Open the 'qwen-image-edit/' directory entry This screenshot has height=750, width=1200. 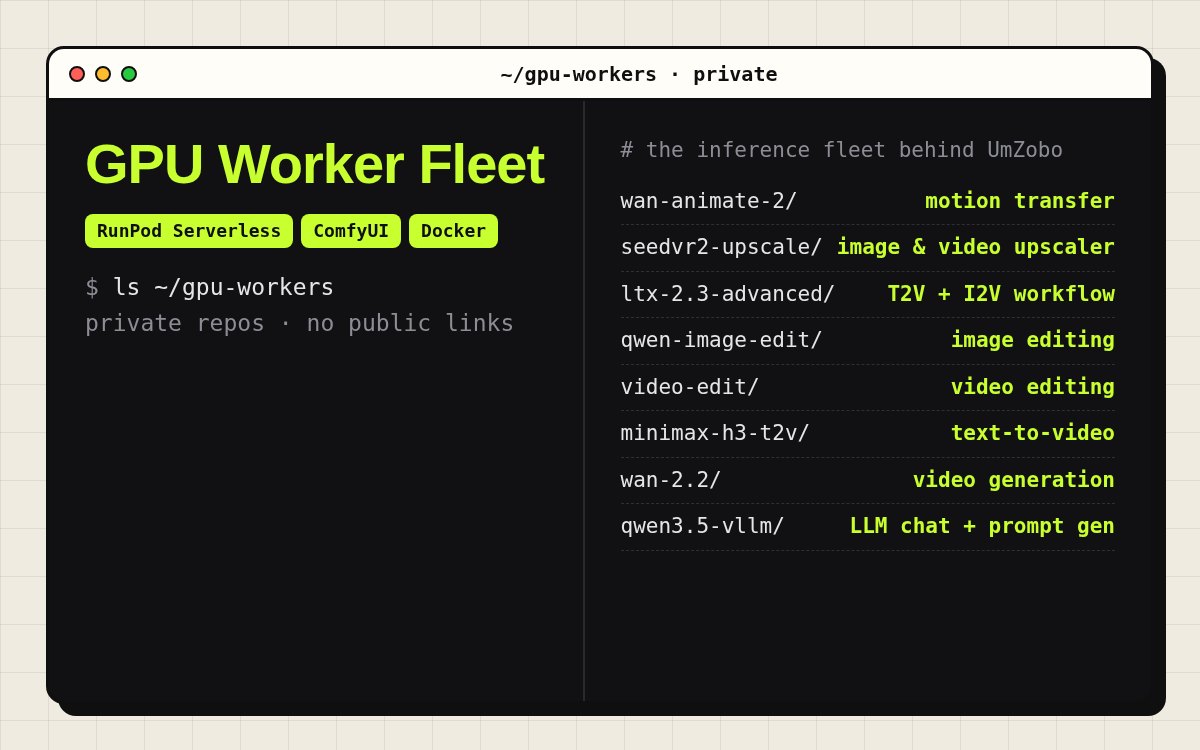pos(721,340)
